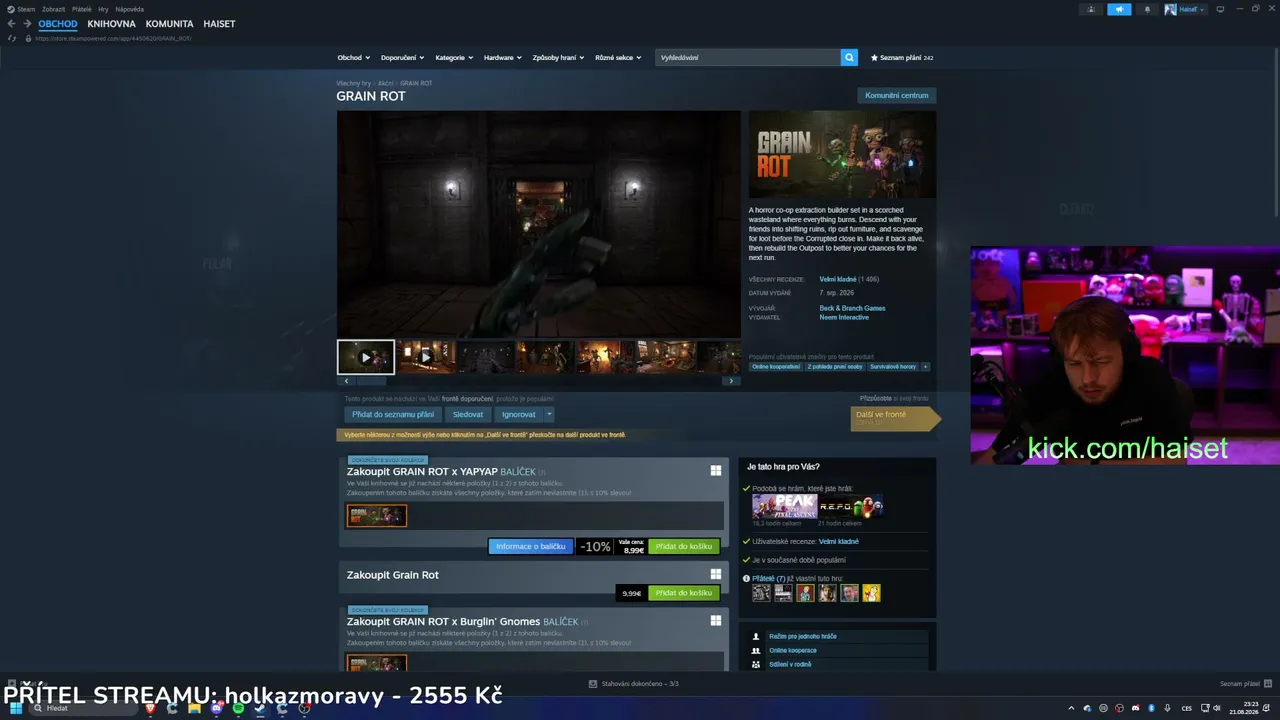1280x720 pixels.
Task: Open the blue announcements megaphone button
Action: (x=1119, y=9)
